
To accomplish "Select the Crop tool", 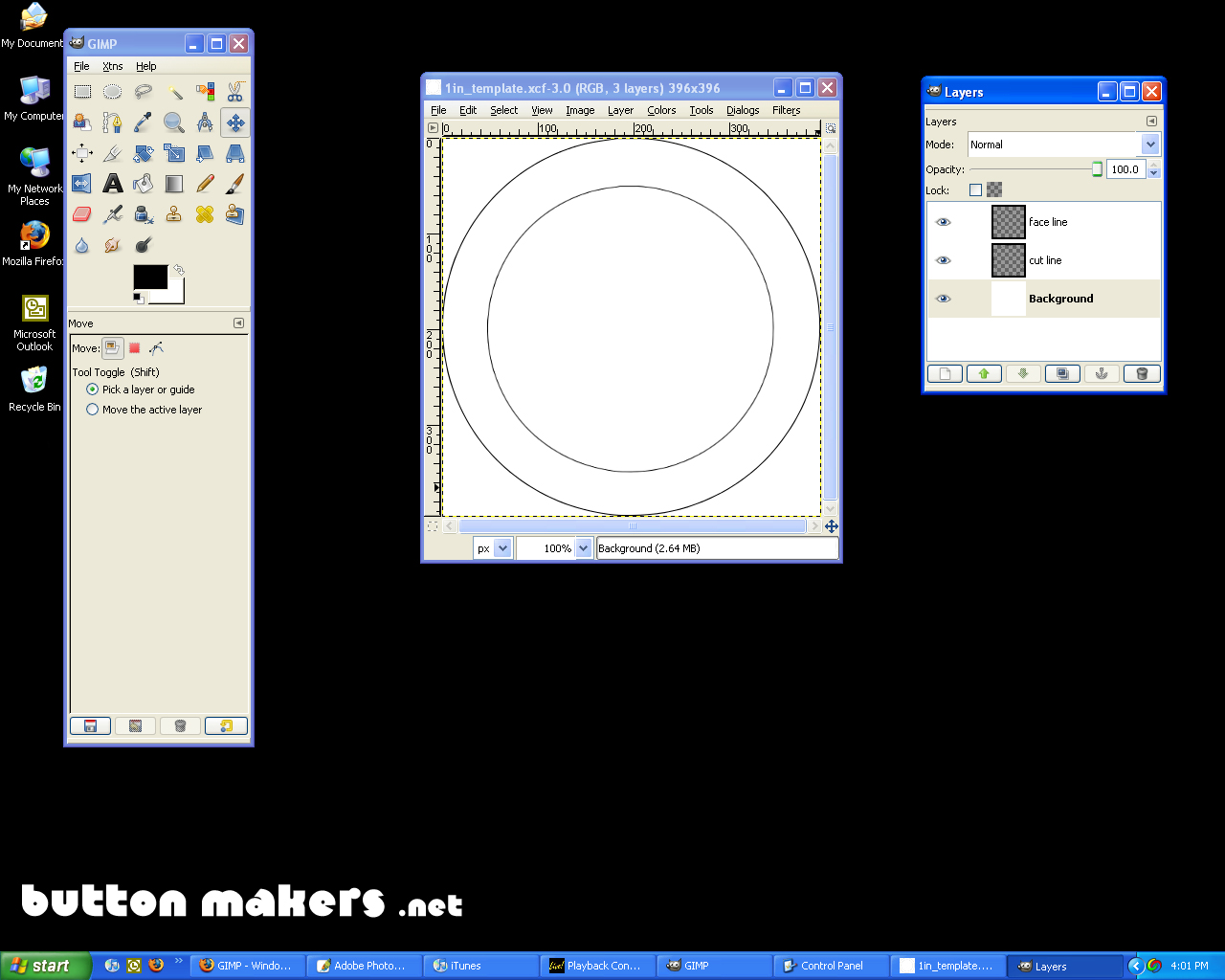I will tap(113, 153).
